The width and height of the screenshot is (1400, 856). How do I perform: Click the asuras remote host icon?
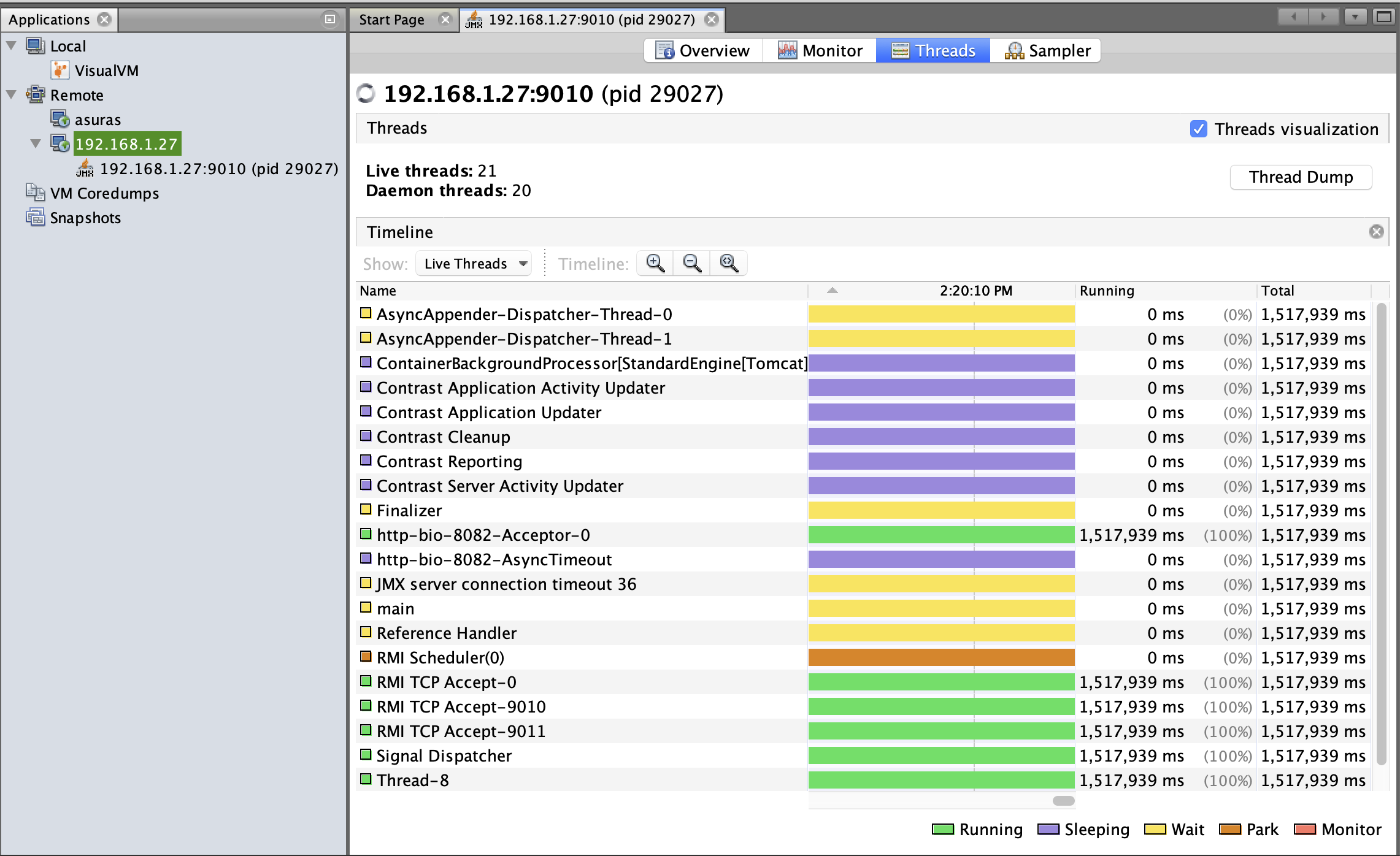point(60,120)
